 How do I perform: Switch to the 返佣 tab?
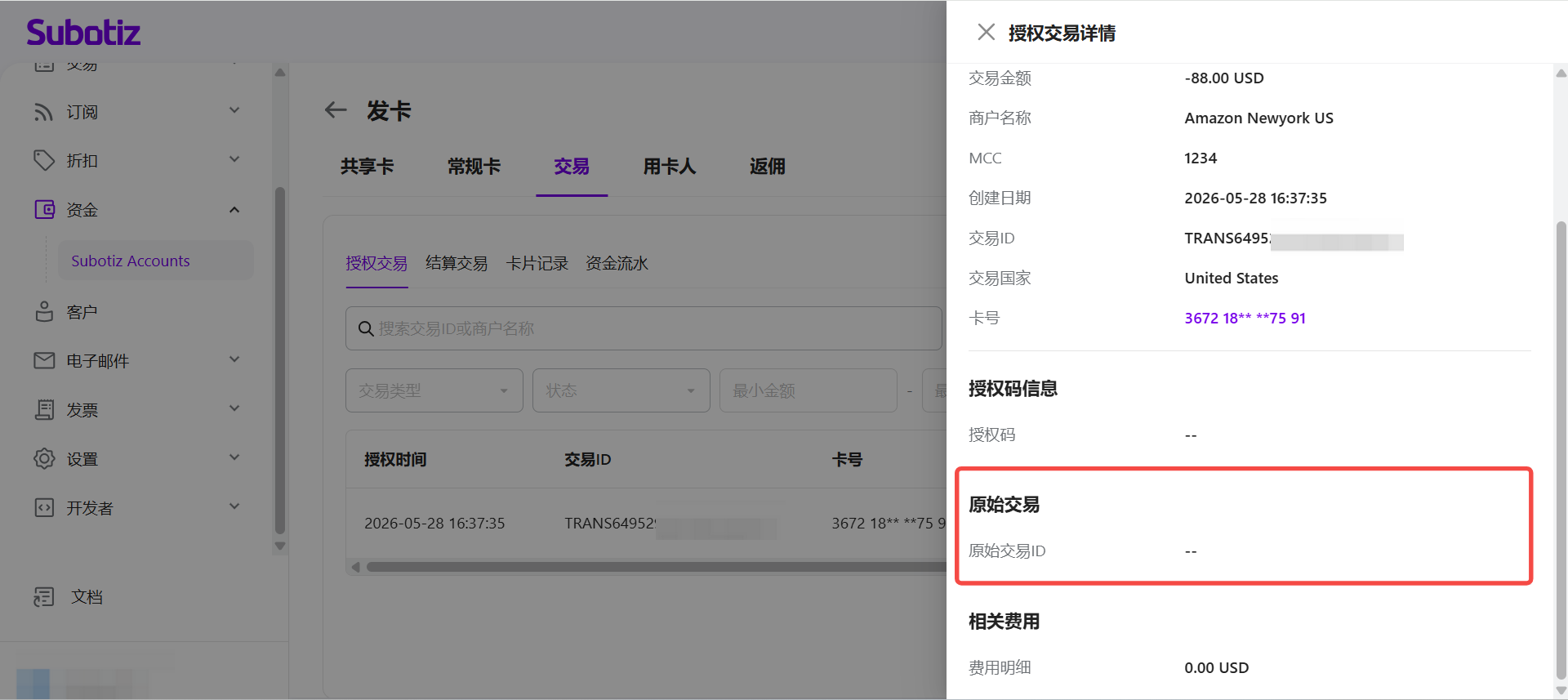pyautogui.click(x=768, y=167)
